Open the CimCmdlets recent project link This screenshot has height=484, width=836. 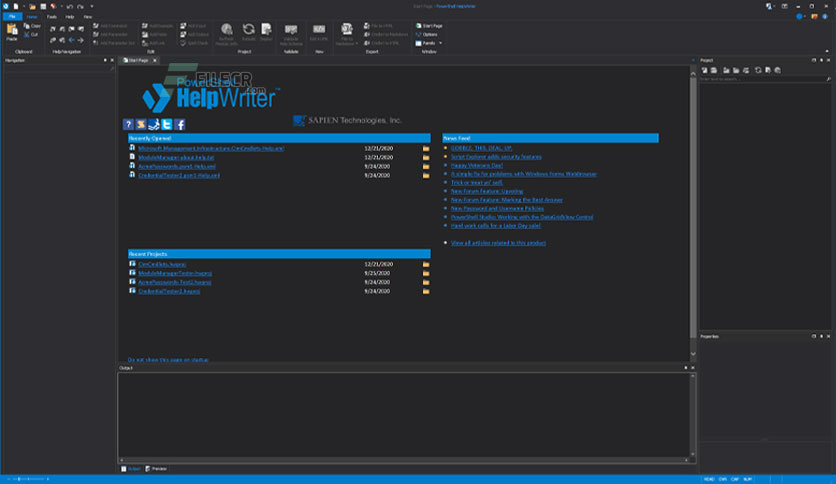coord(162,264)
